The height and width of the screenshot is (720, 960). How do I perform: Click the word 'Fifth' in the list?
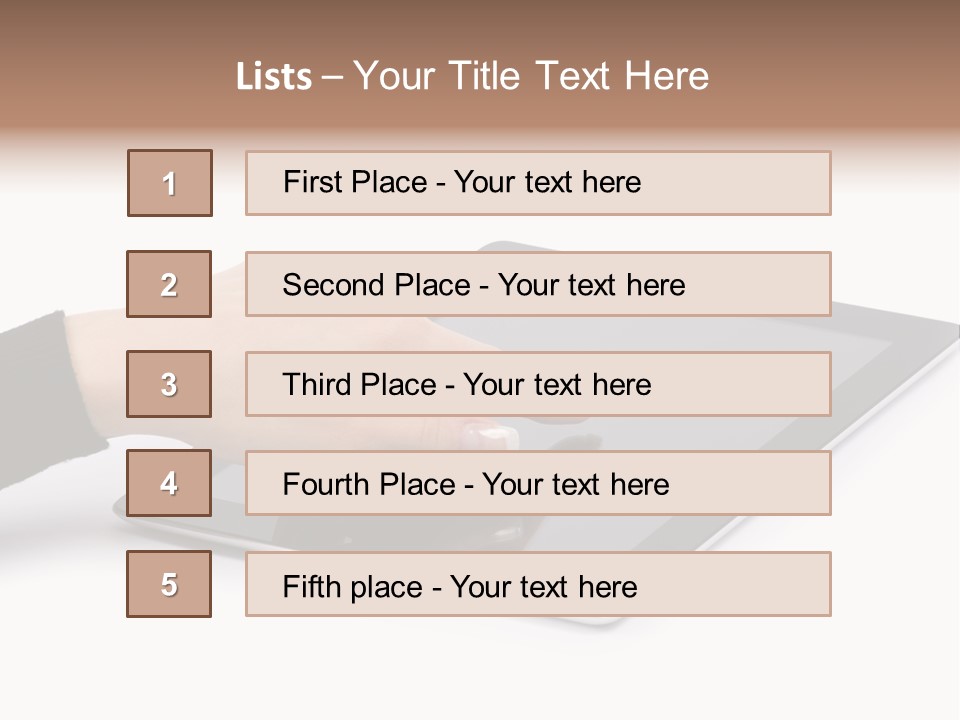(x=311, y=586)
